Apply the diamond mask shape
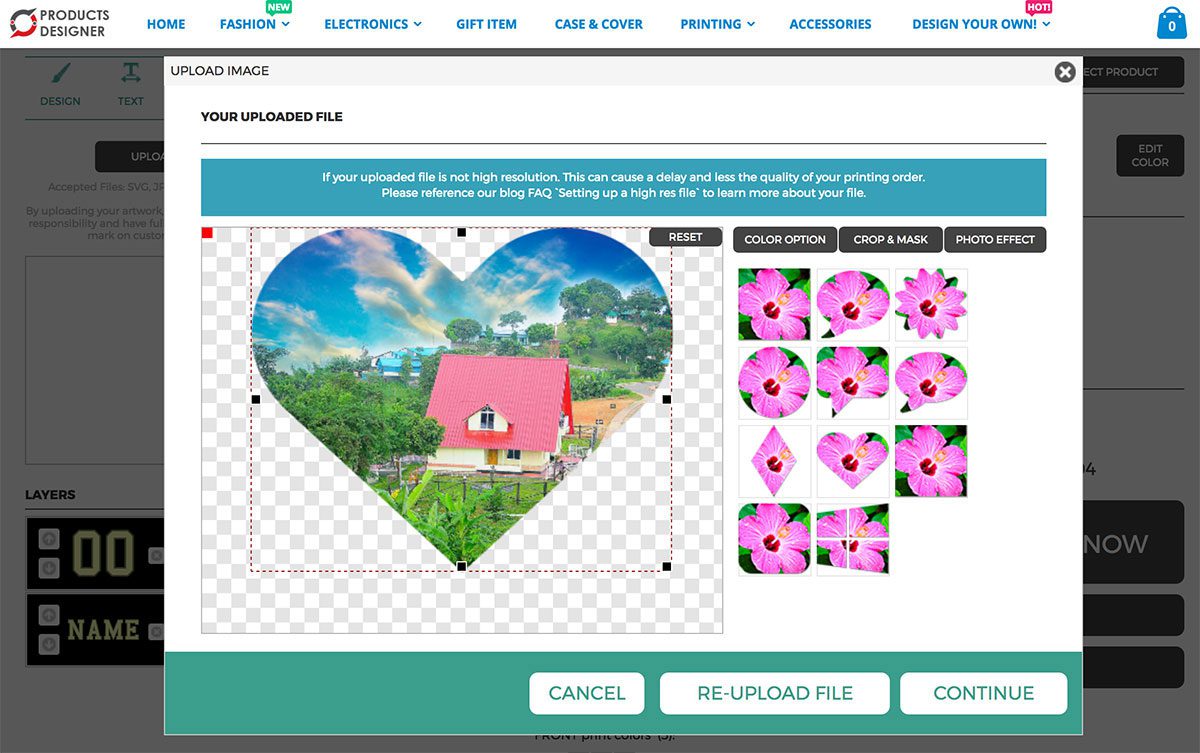Screen dimensions: 1200x753 [774, 461]
